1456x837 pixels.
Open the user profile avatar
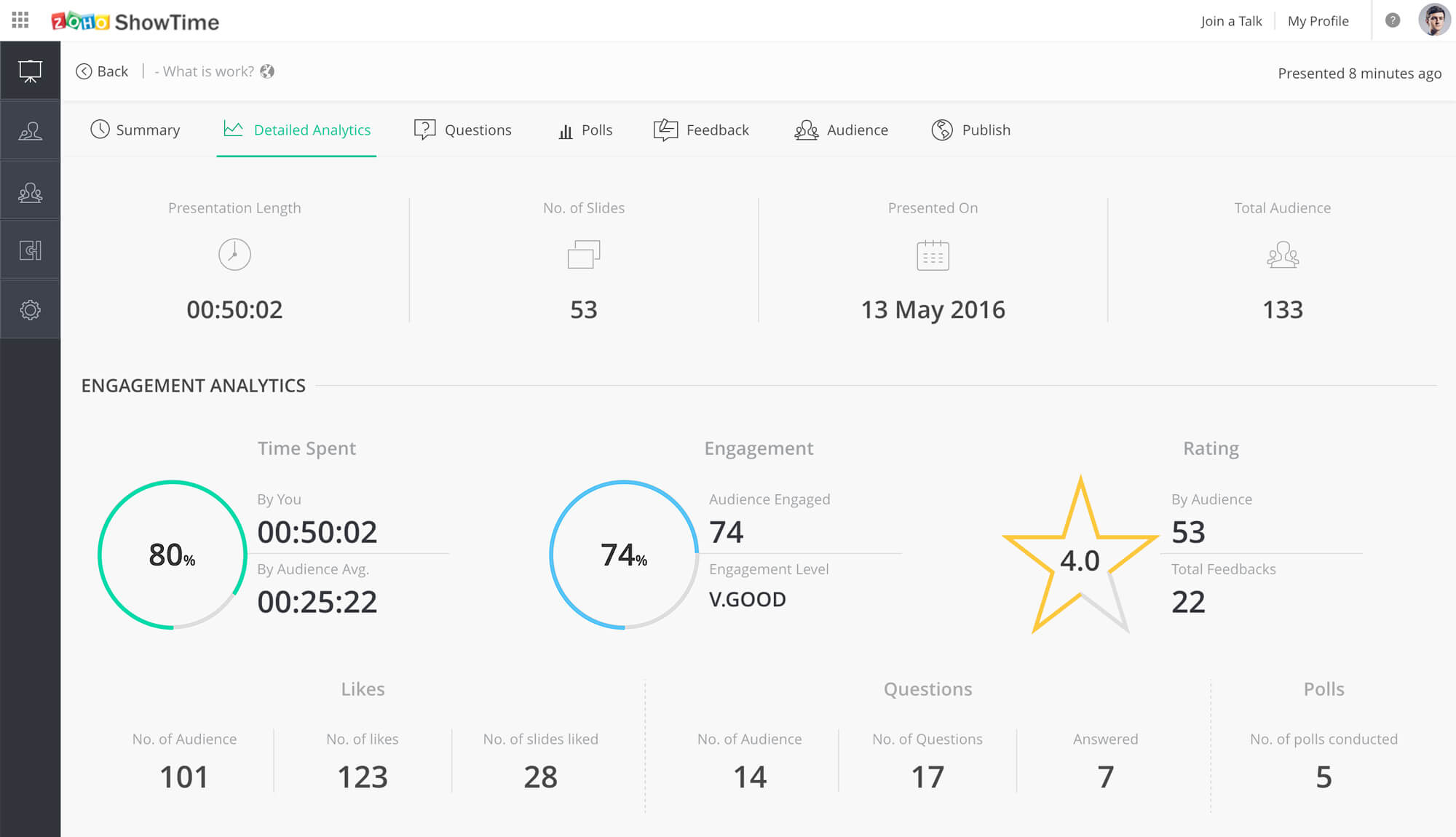[1433, 20]
